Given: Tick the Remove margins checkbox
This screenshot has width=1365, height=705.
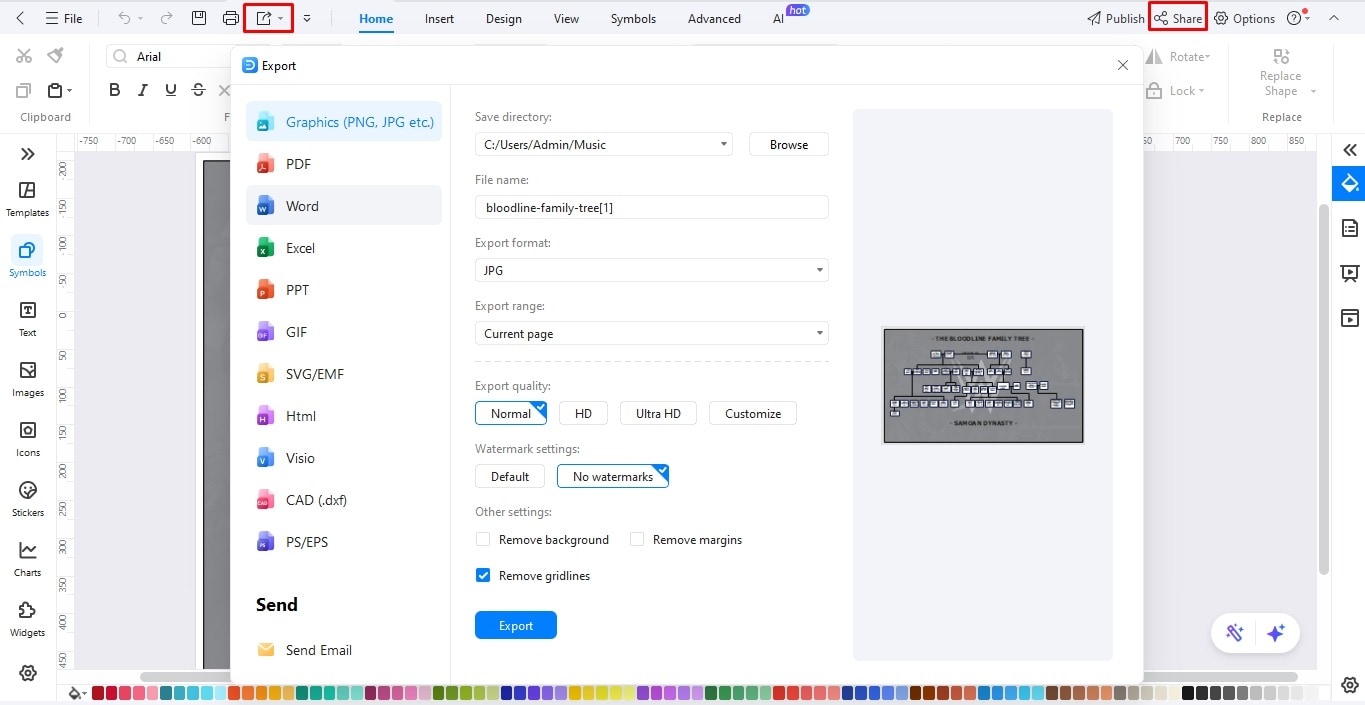Looking at the screenshot, I should (637, 539).
